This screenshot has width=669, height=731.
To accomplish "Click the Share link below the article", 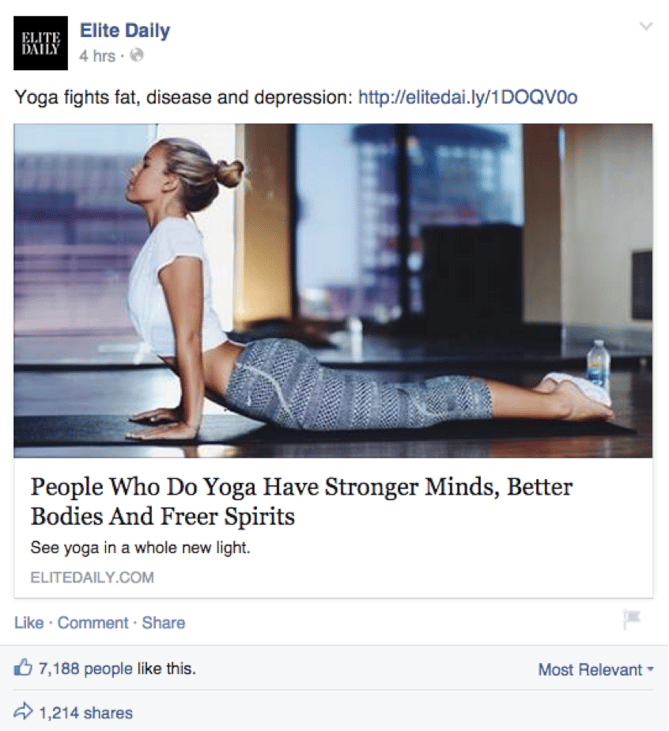I will pos(164,623).
